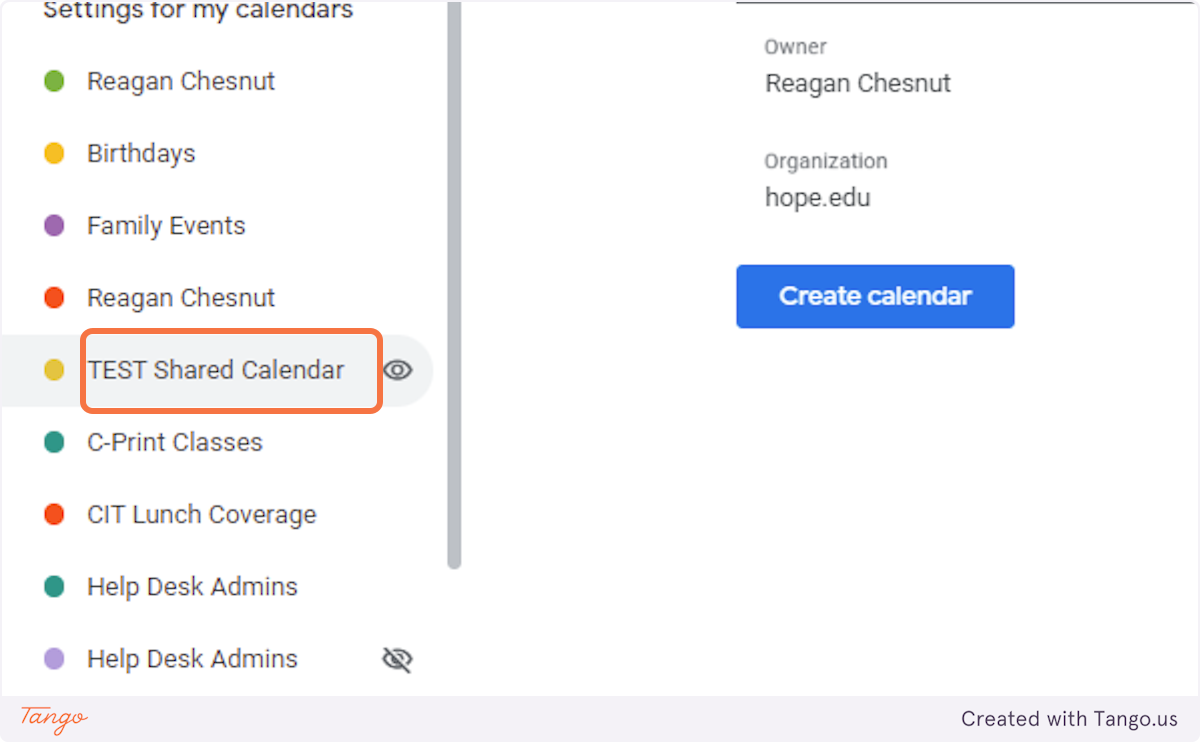
Task: Click the purple color dot beside Family Events
Action: coord(54,226)
